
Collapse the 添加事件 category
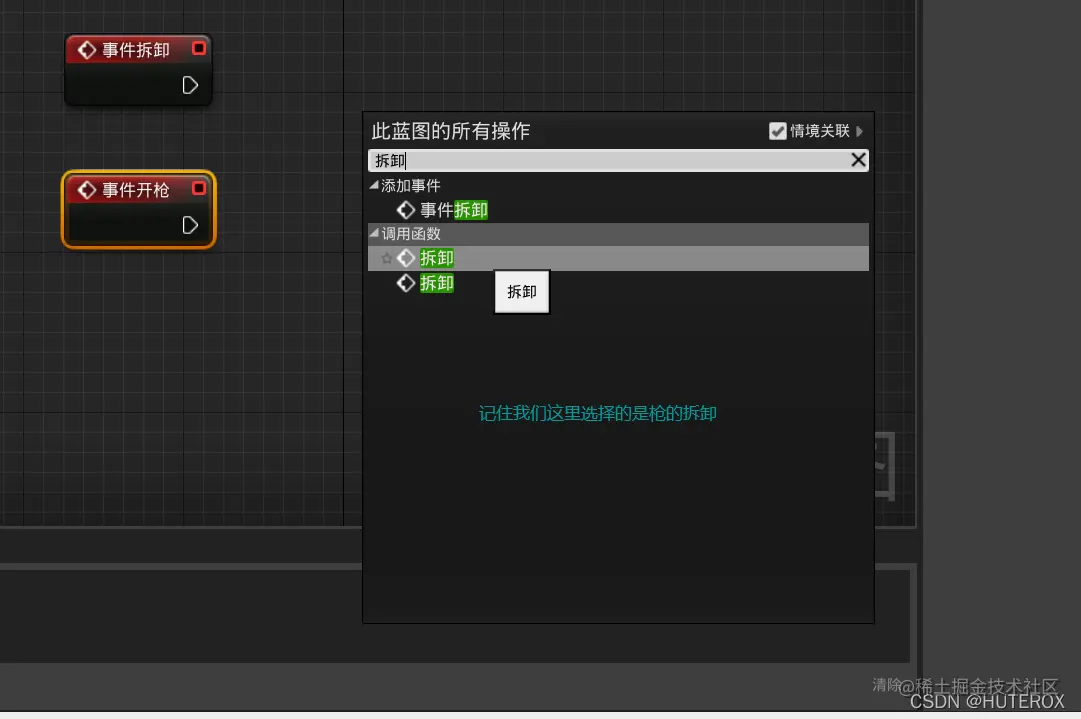pyautogui.click(x=374, y=185)
